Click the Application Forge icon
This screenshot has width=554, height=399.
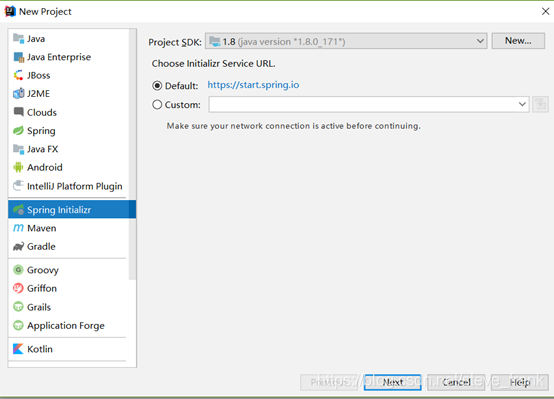click(18, 325)
